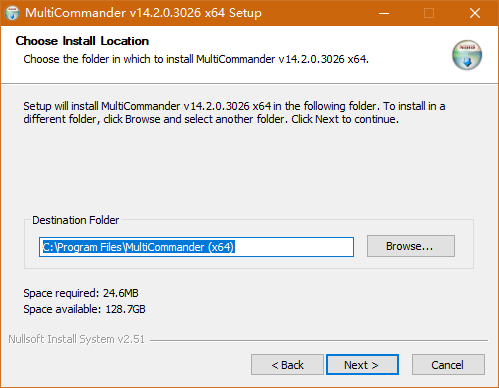Click the MultiCommander setup icon in title bar
499x388 pixels.
pyautogui.click(x=12, y=13)
